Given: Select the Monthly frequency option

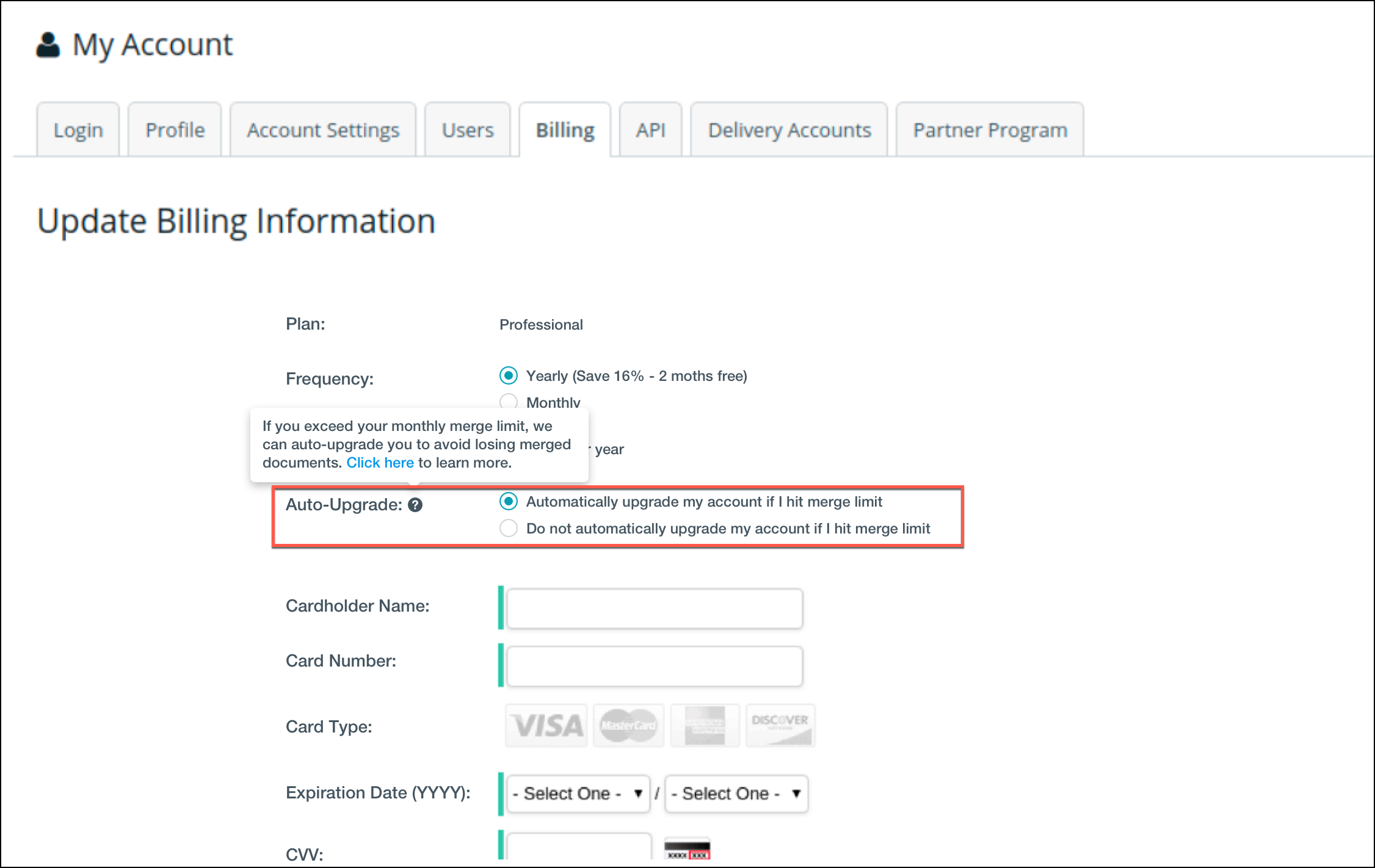Looking at the screenshot, I should coord(509,402).
